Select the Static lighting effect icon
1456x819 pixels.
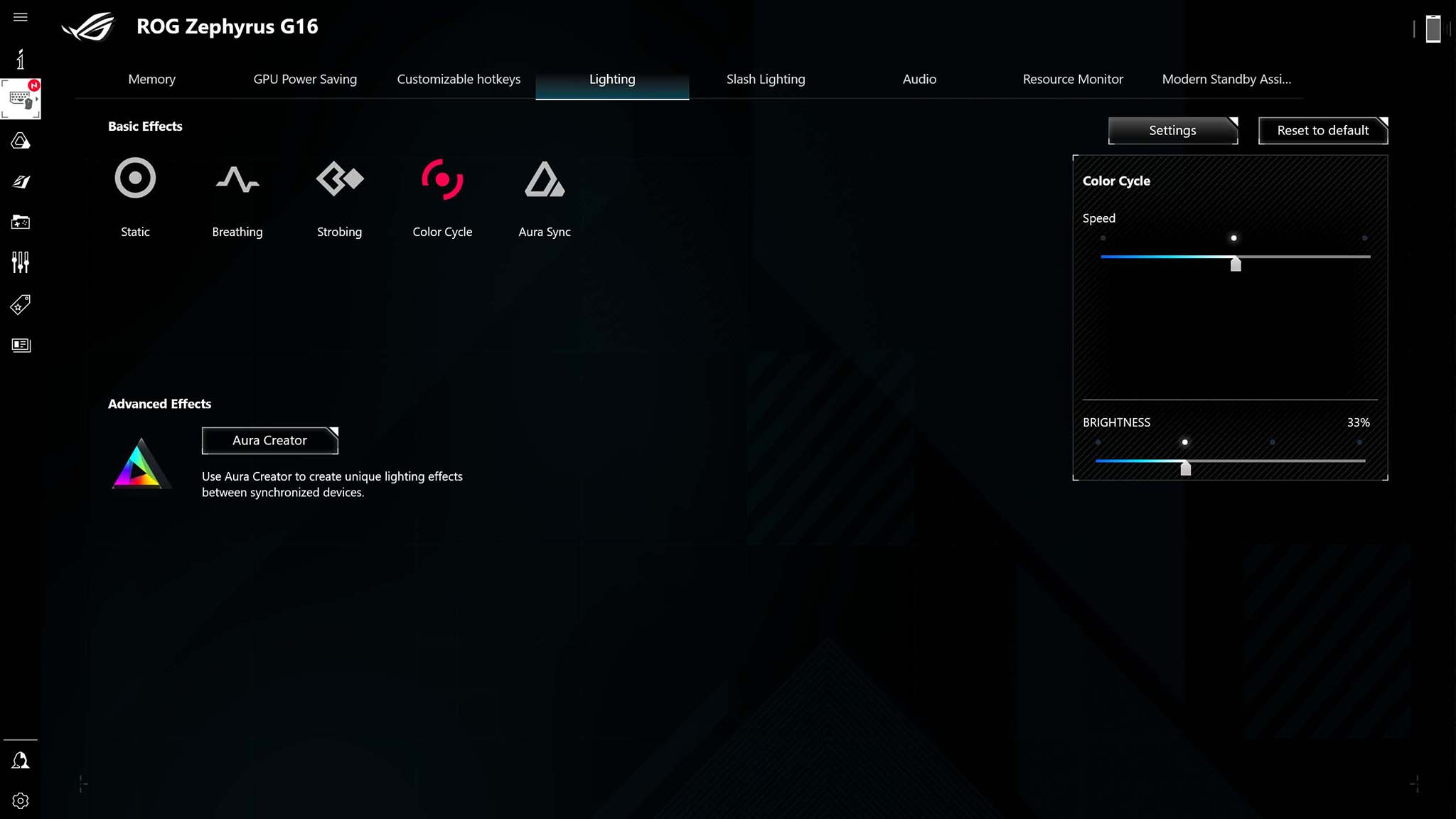pos(135,178)
